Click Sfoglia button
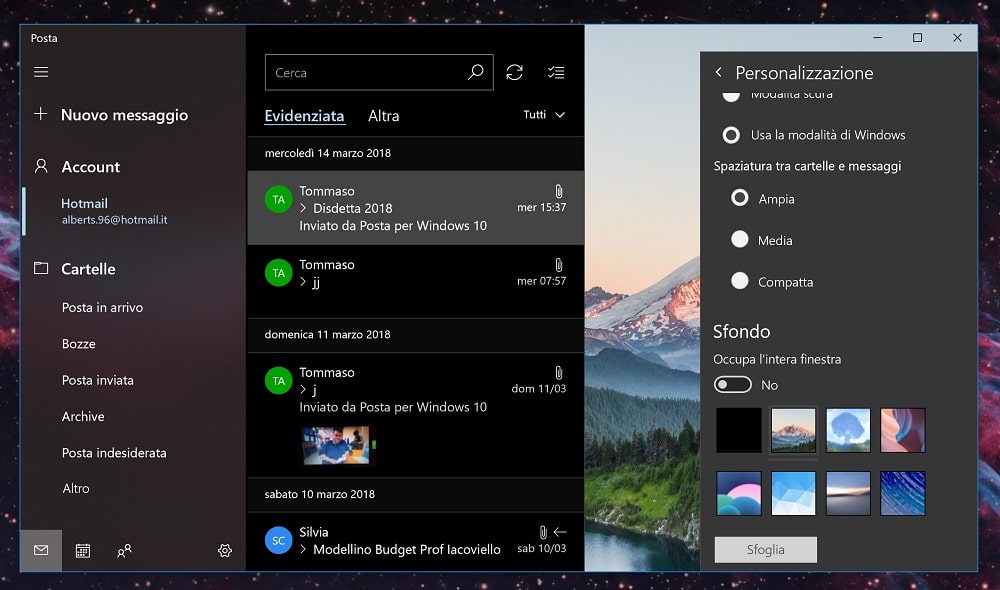 click(765, 549)
